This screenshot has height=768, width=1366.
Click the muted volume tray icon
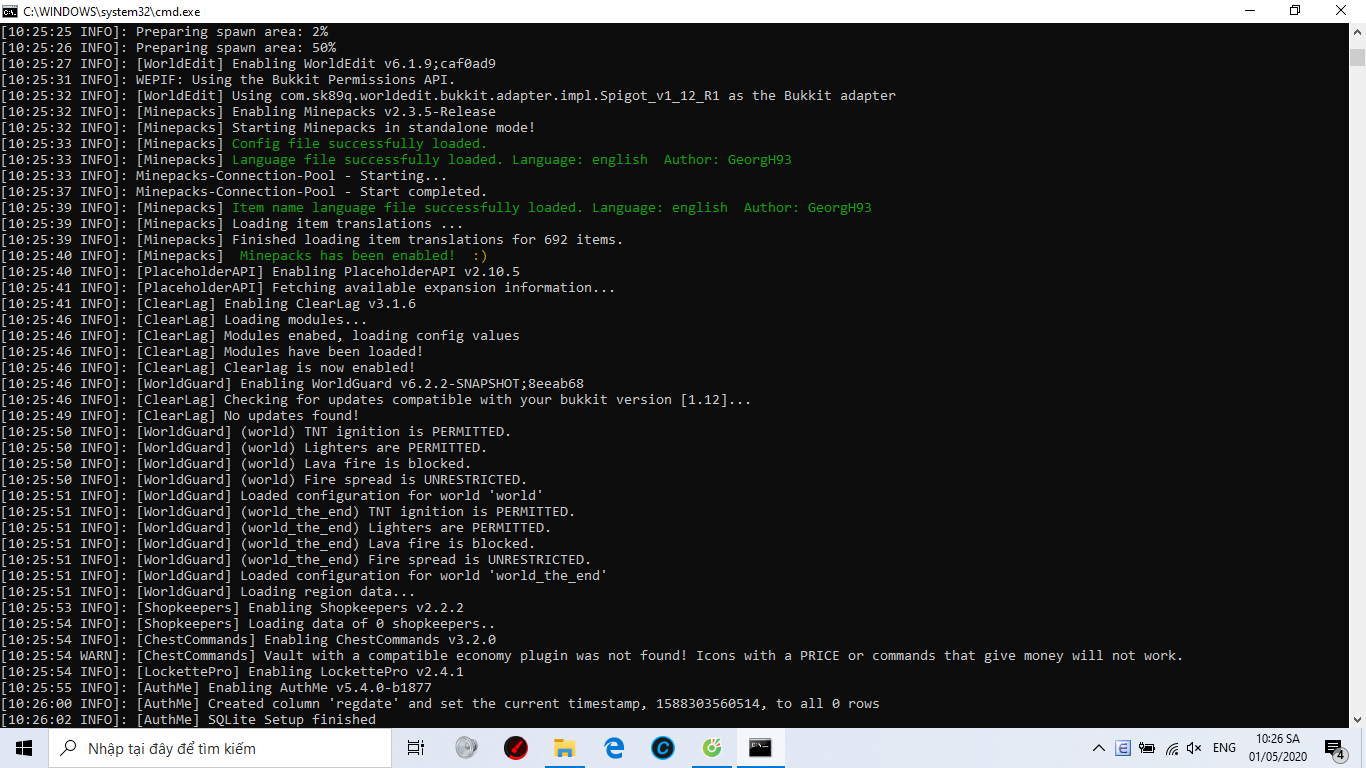1194,748
